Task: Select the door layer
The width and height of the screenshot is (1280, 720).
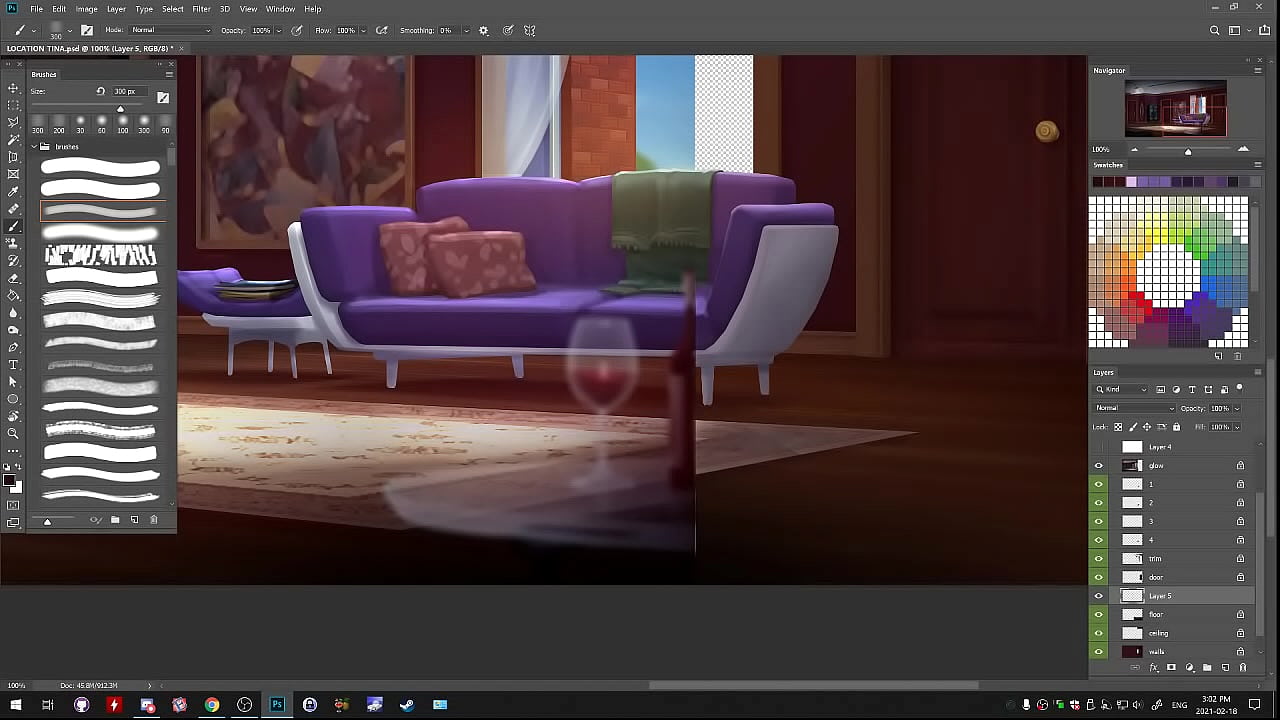Action: point(1160,578)
